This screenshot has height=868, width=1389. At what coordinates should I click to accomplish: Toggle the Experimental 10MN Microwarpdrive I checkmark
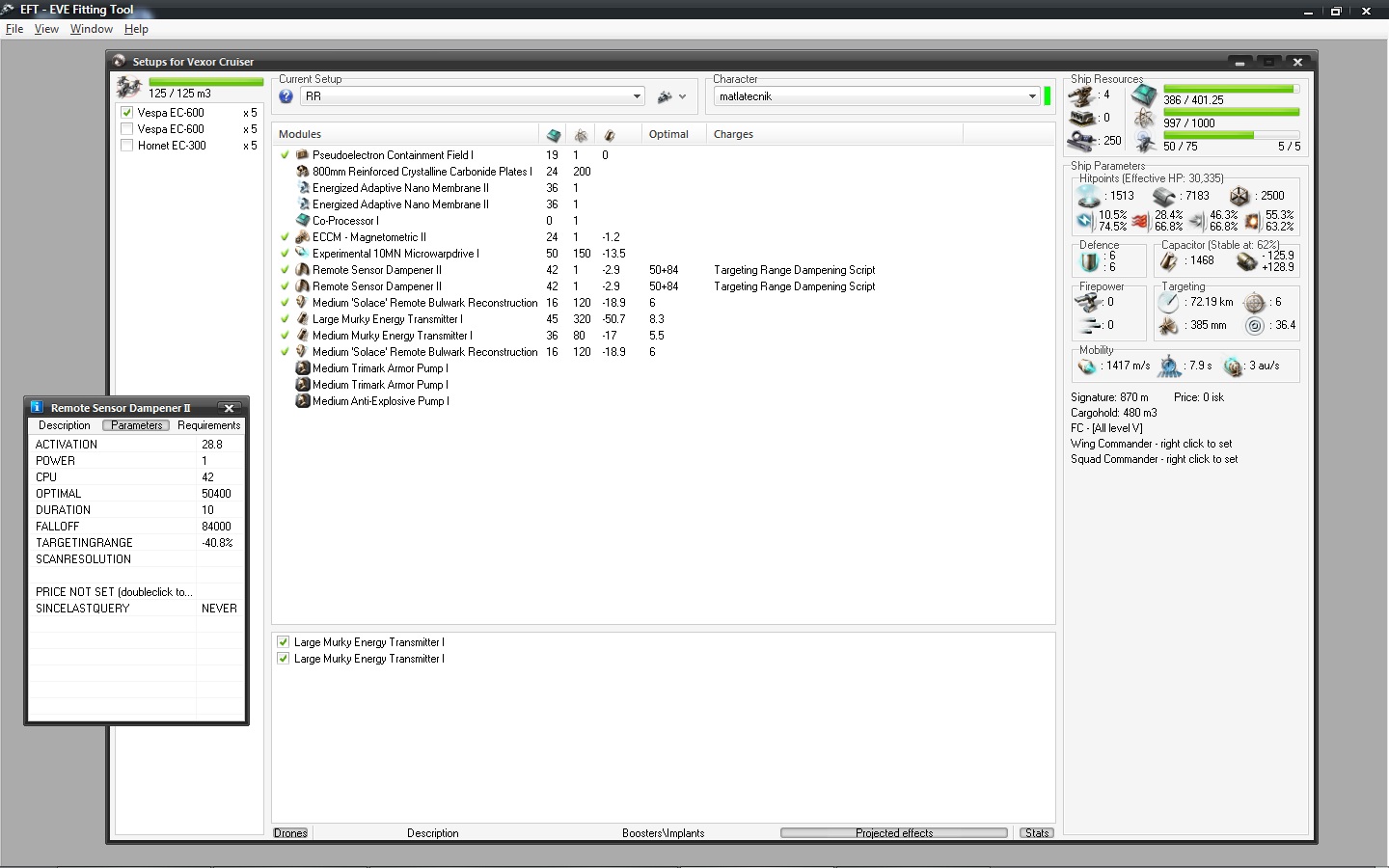(x=286, y=254)
